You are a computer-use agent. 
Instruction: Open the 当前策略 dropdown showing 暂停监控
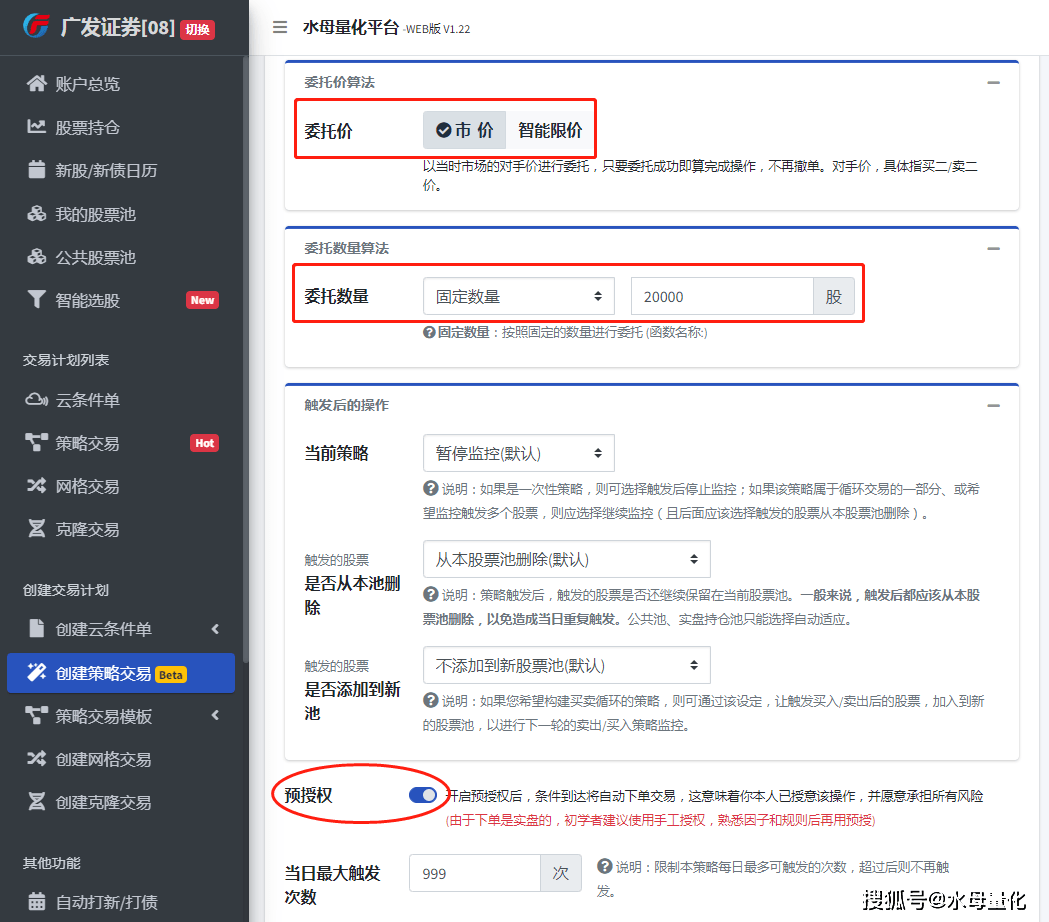[518, 453]
